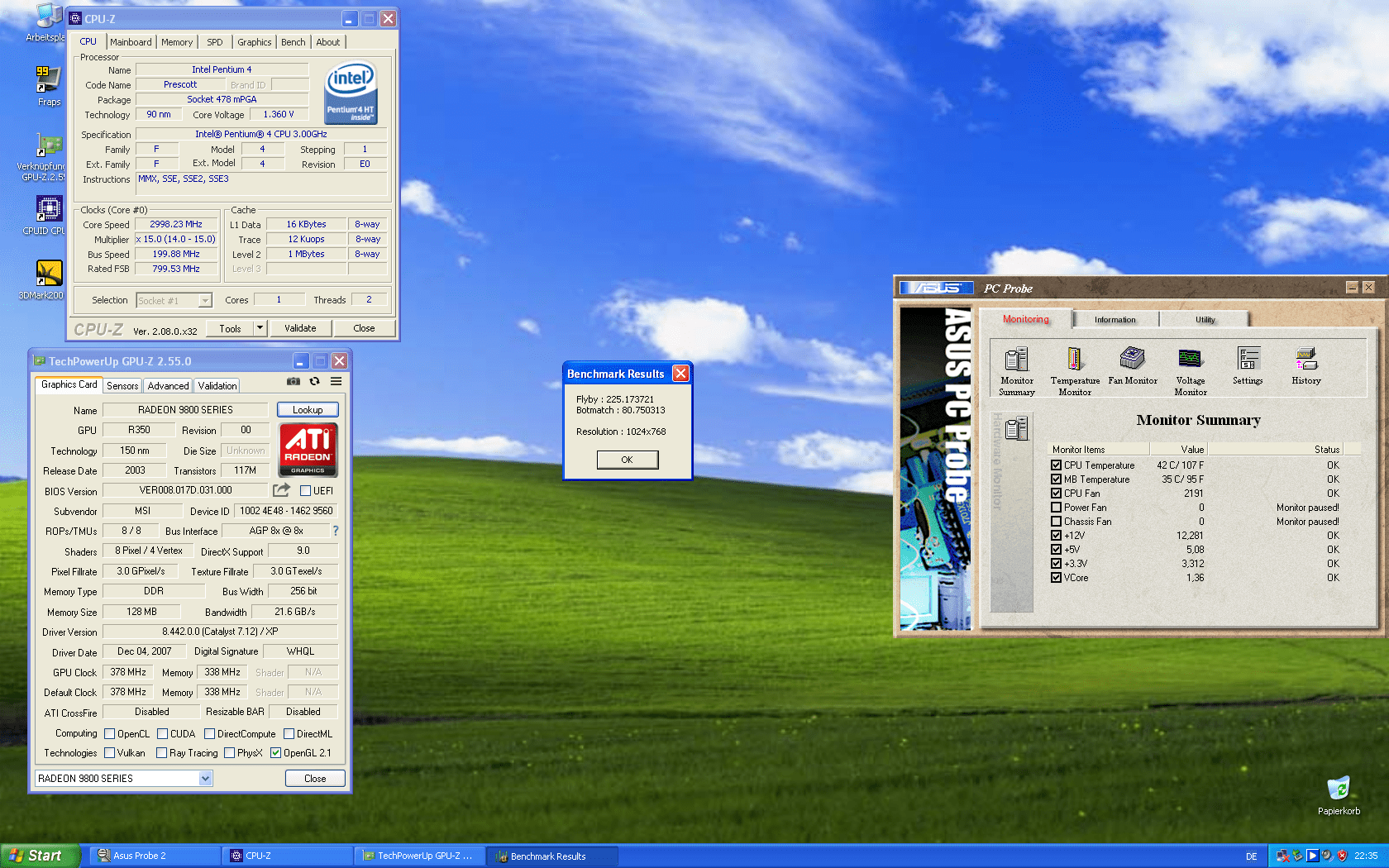Open Arbeitsplatz desktop icon

(x=47, y=22)
